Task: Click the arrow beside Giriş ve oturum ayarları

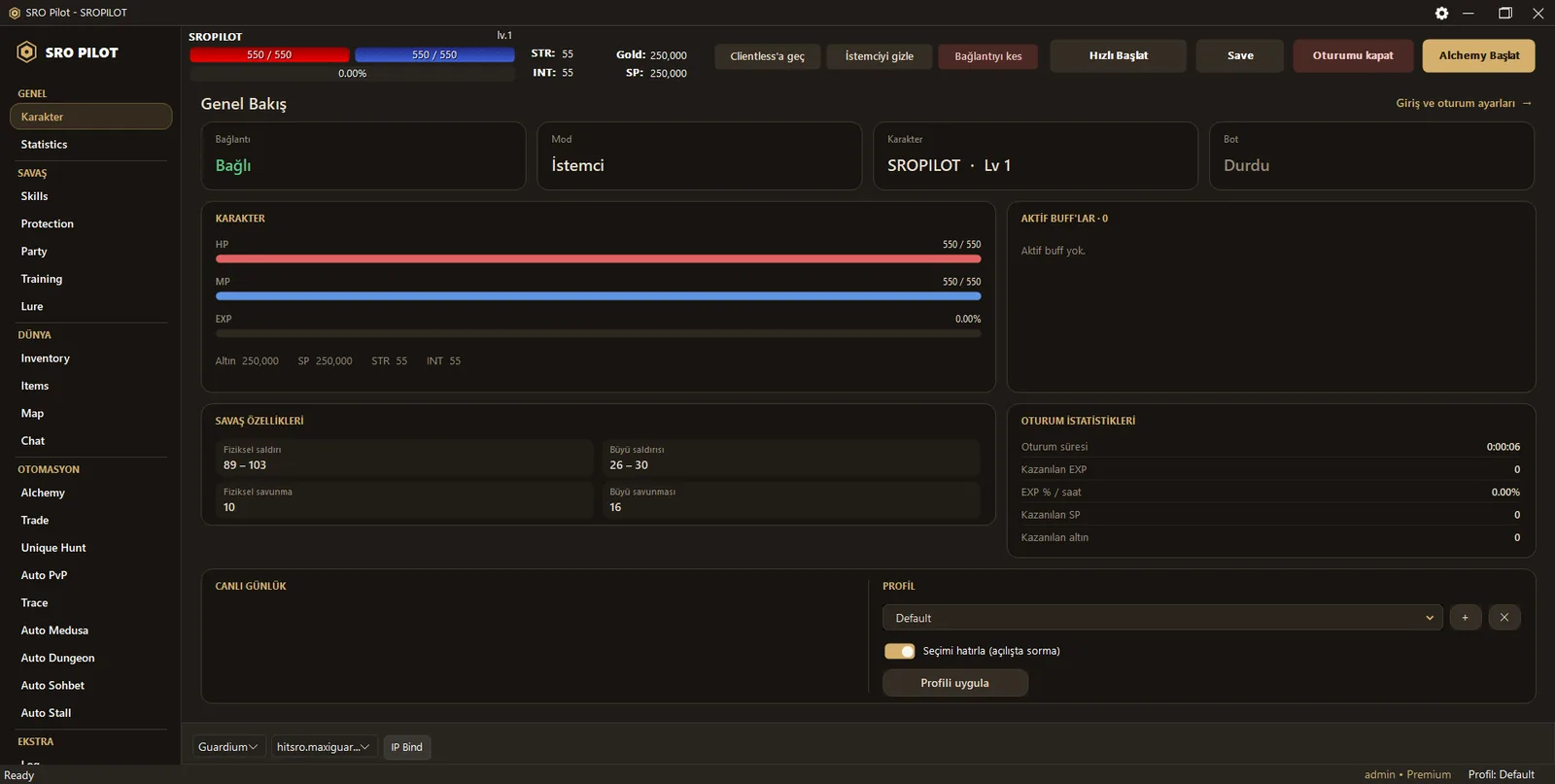Action: pos(1527,103)
